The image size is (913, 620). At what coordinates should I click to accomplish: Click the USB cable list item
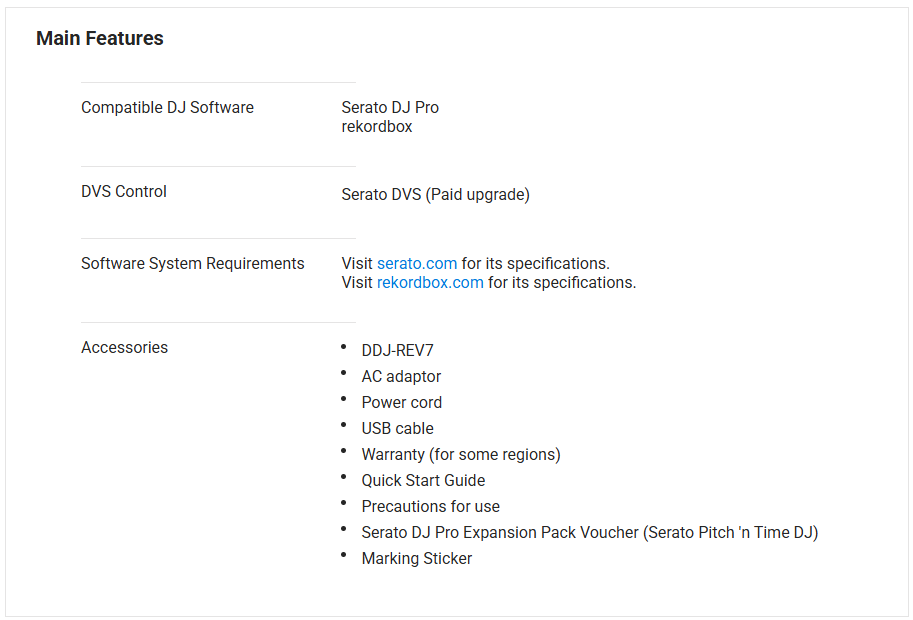(x=398, y=429)
